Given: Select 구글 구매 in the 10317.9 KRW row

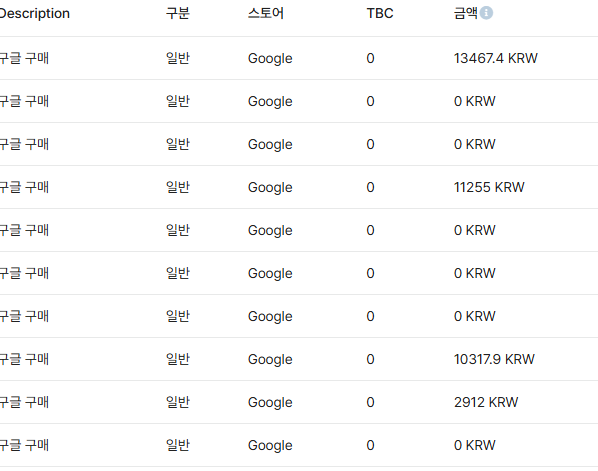Looking at the screenshot, I should pyautogui.click(x=24, y=359).
